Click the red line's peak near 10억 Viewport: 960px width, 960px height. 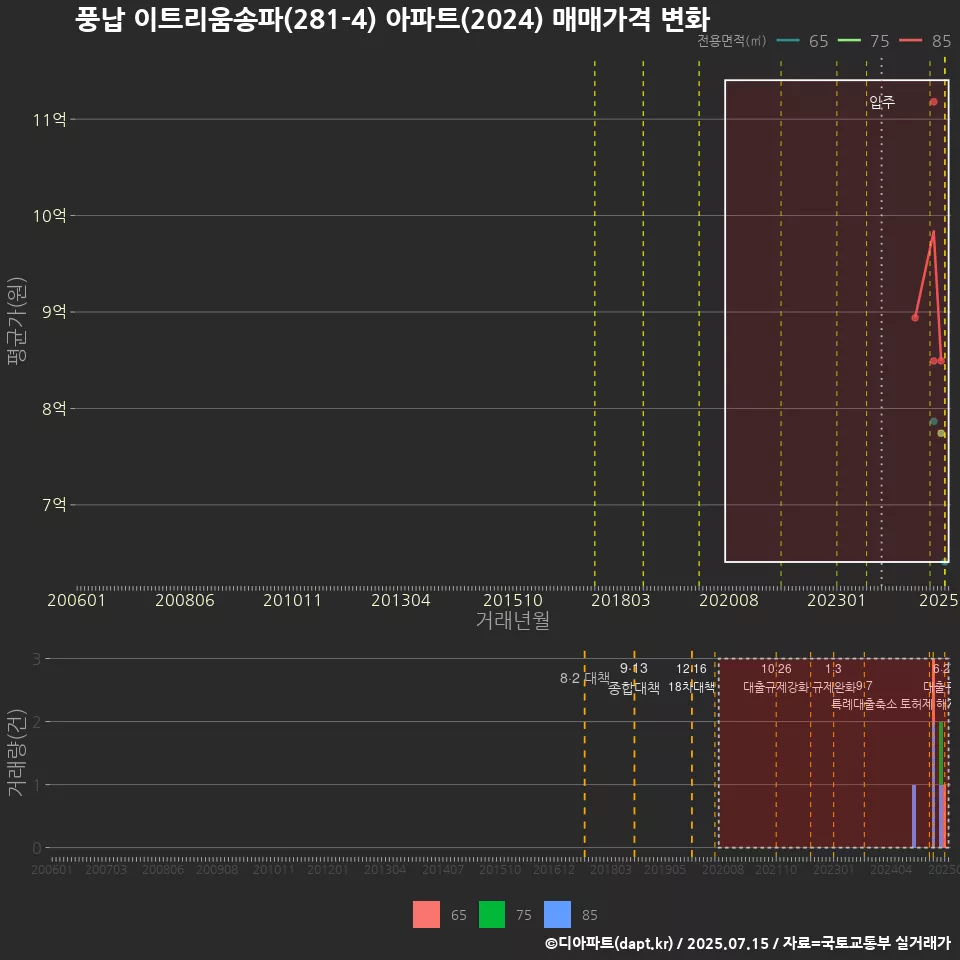933,231
